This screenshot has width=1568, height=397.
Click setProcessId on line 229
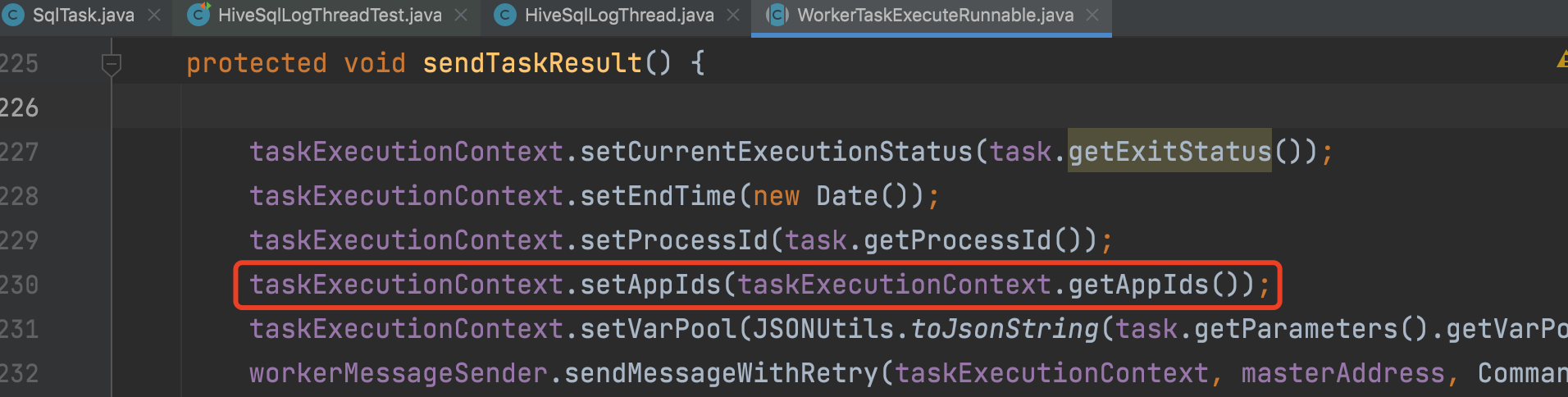click(x=674, y=240)
